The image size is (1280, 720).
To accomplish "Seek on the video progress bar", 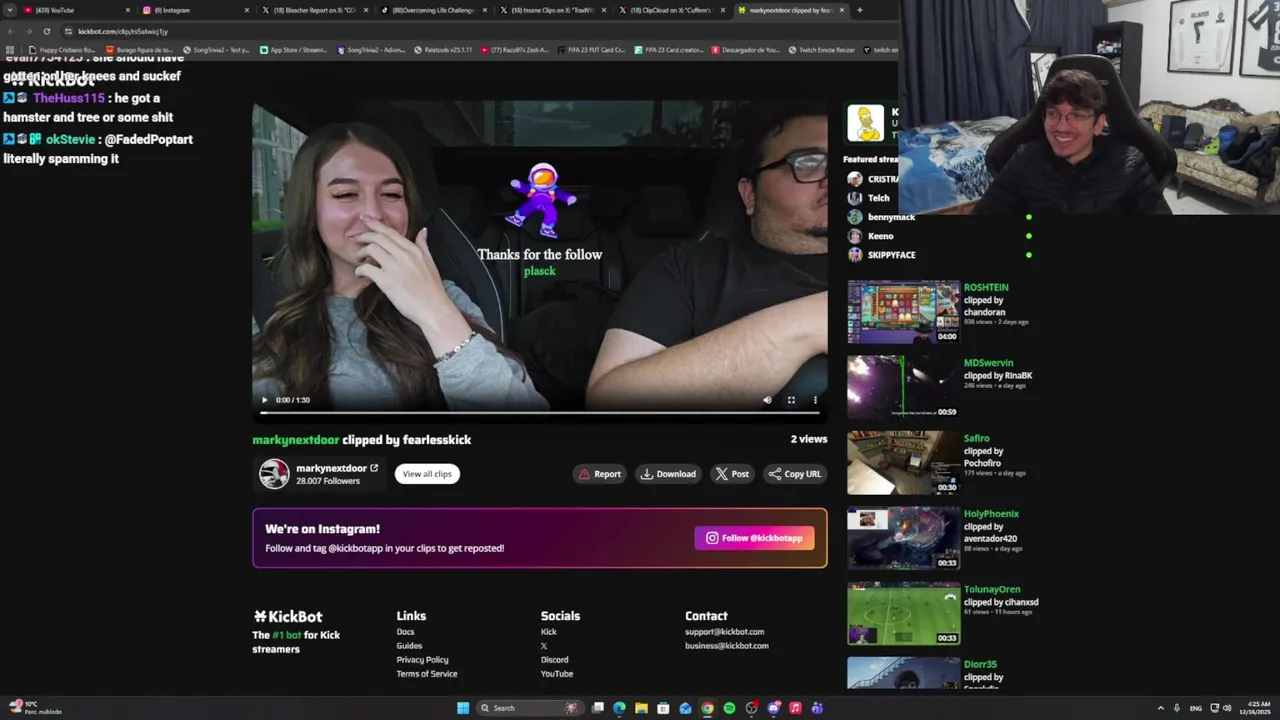I will [x=540, y=412].
